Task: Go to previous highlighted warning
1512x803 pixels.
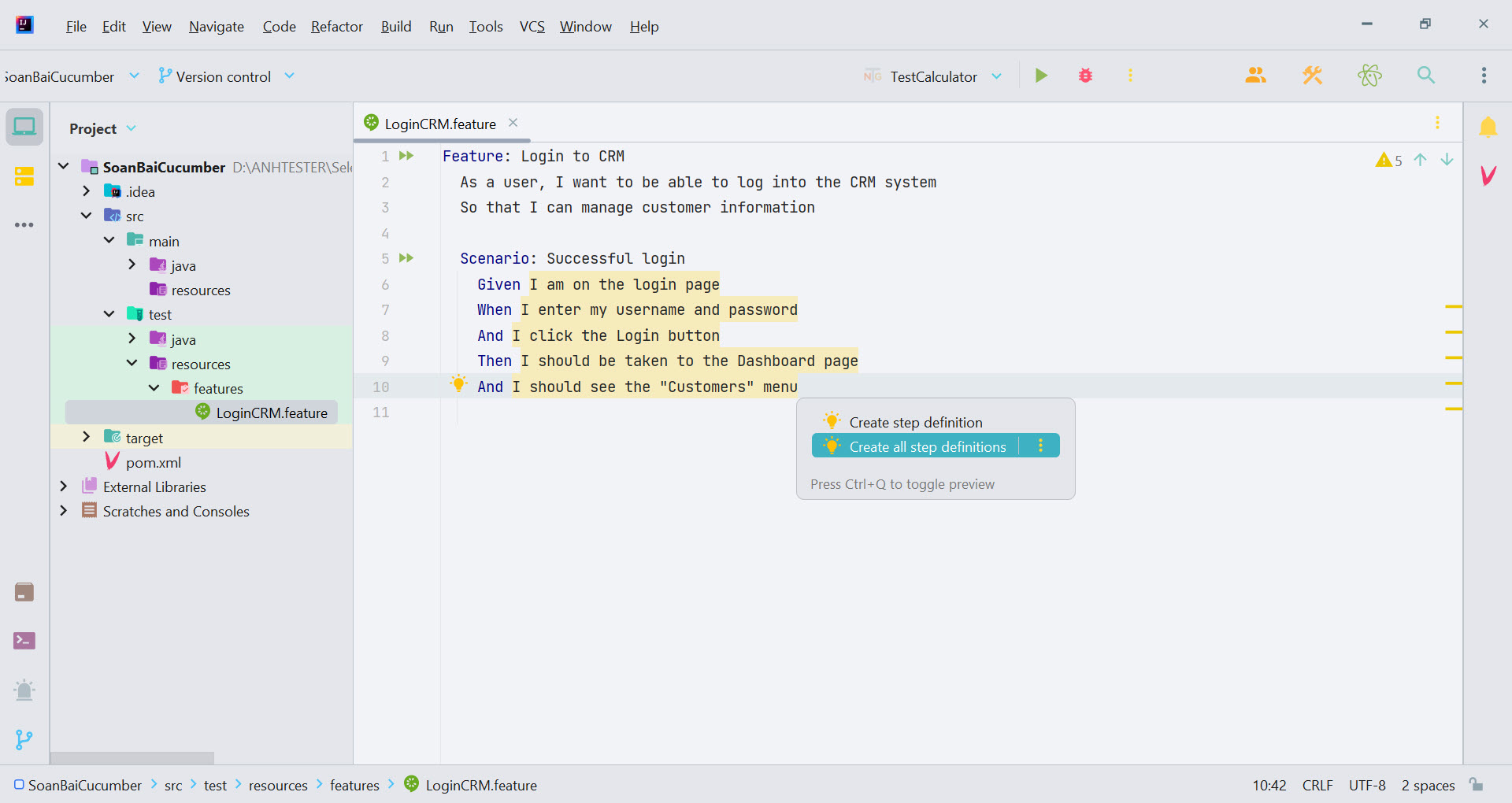Action: pos(1420,160)
